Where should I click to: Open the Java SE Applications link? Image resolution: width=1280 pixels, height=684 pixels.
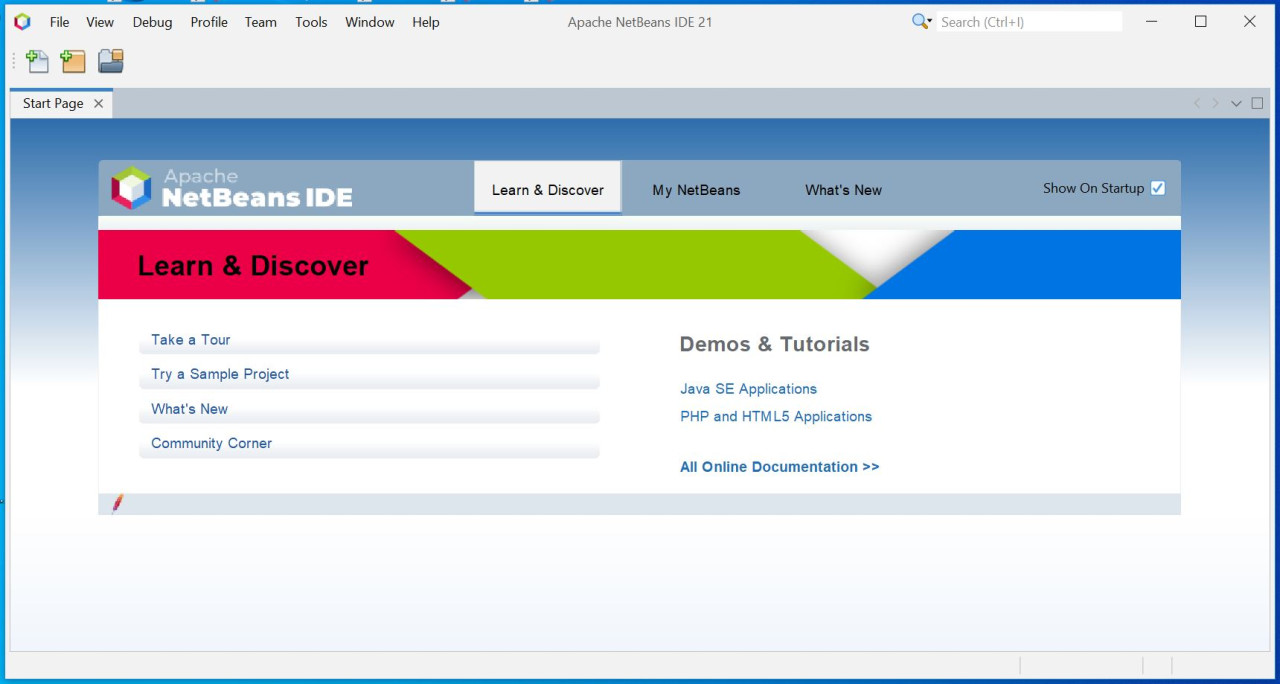pos(748,389)
